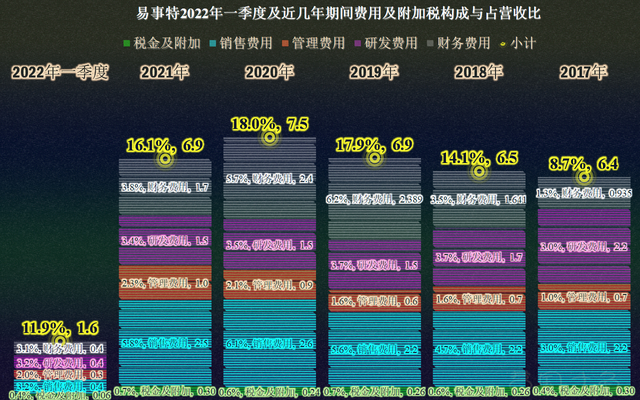The width and height of the screenshot is (640, 400).
Task: Click the label 3.2%, 销售费用, 0.4
Action: tap(60, 386)
